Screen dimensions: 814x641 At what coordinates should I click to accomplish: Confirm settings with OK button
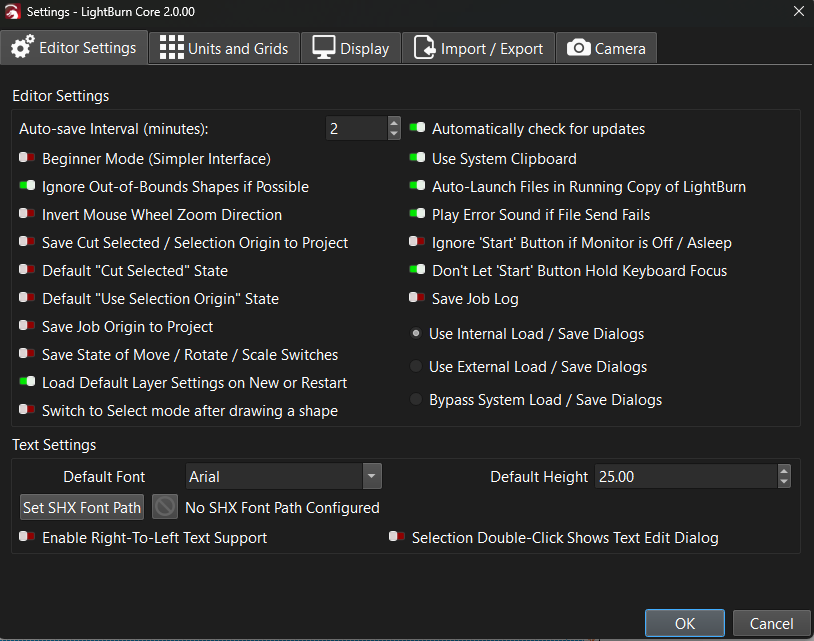tap(685, 623)
